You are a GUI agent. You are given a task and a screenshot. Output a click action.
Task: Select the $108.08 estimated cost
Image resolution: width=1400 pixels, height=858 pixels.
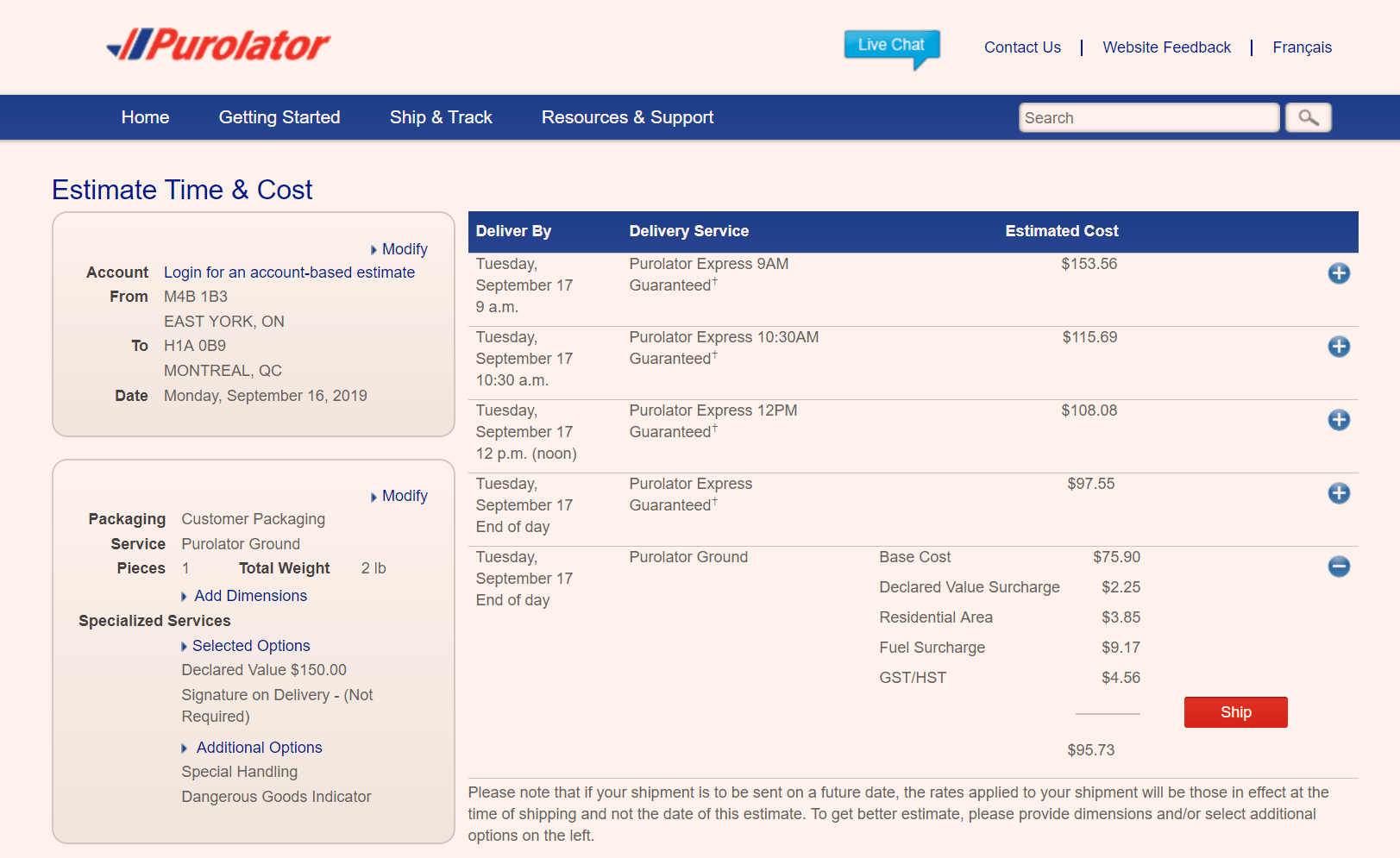(1089, 410)
